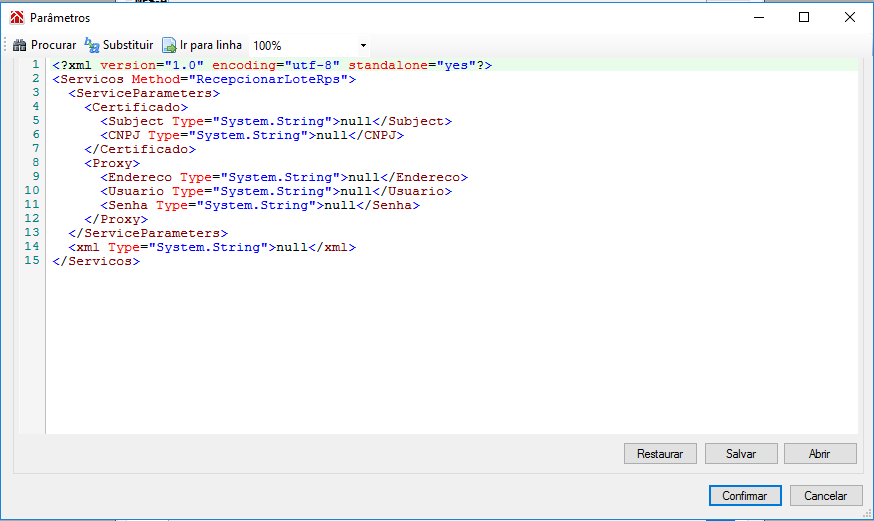Maximize the Parâmetros window
Viewport: 874px width, 521px height.
[x=804, y=17]
